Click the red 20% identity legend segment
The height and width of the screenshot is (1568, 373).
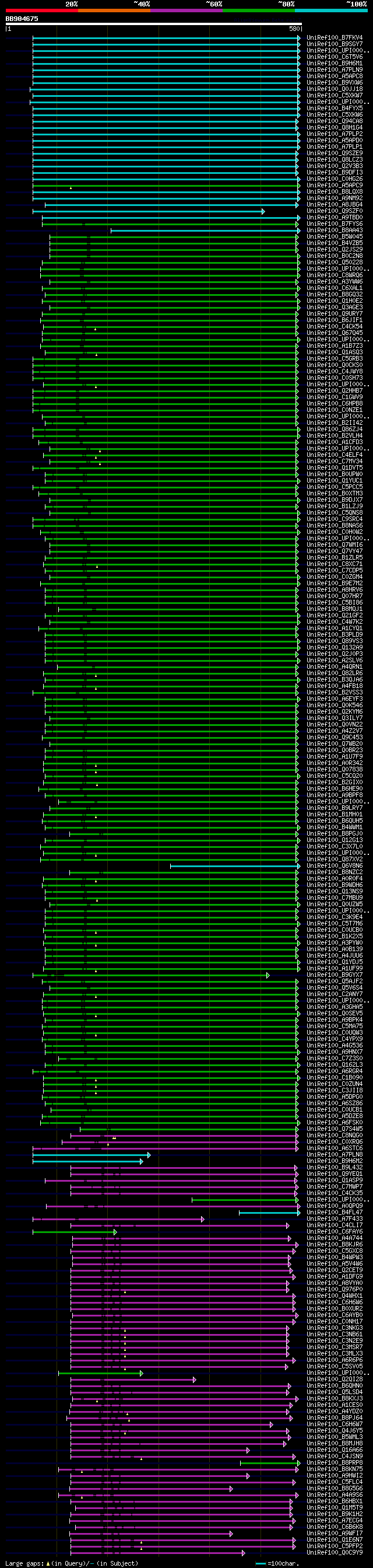click(x=41, y=11)
